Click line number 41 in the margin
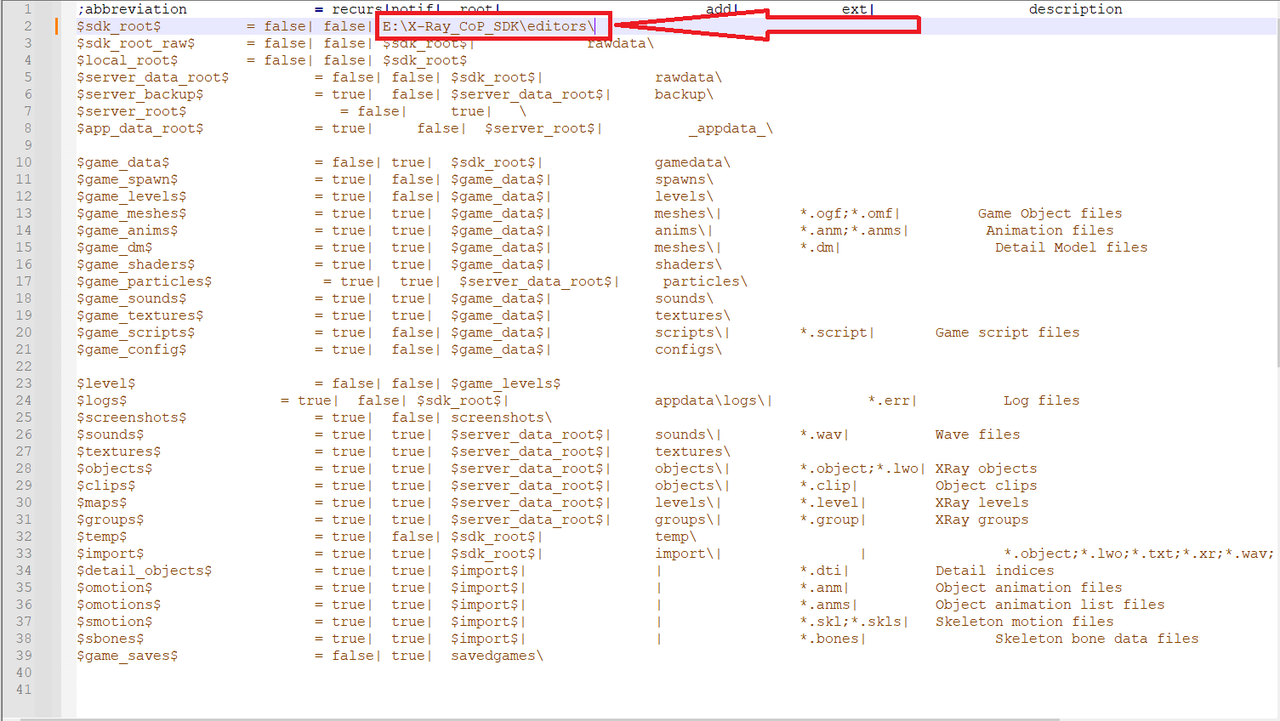This screenshot has width=1280, height=721. pyautogui.click(x=24, y=689)
